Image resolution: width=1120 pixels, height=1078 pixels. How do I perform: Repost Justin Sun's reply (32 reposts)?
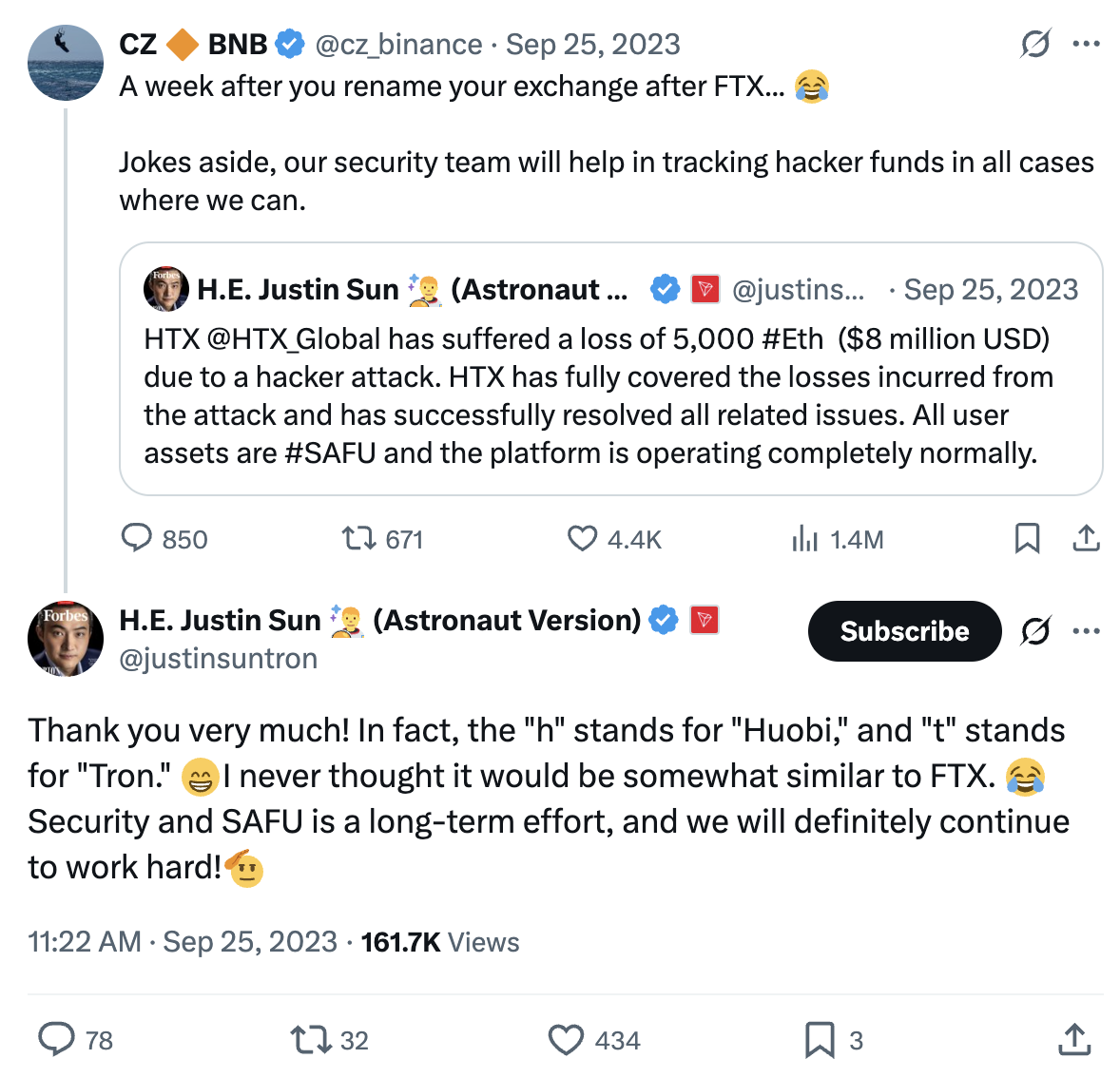click(x=308, y=1040)
